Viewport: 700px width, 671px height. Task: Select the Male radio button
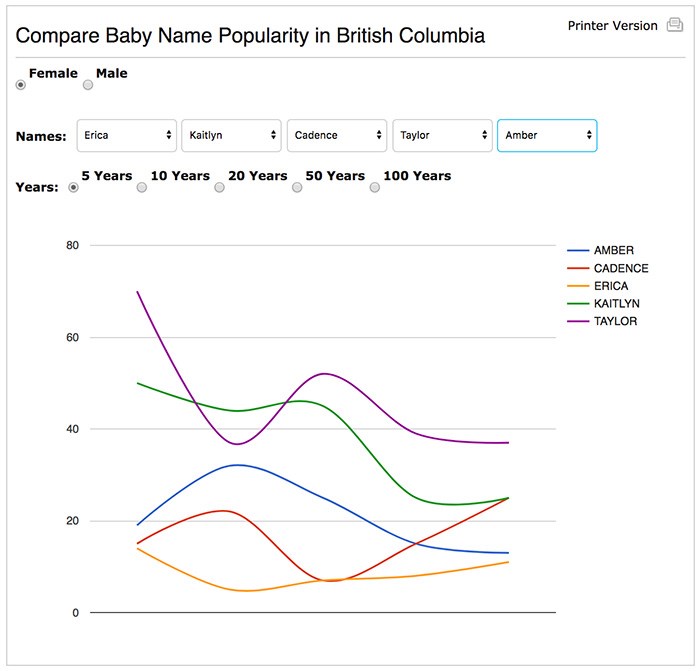coord(88,85)
